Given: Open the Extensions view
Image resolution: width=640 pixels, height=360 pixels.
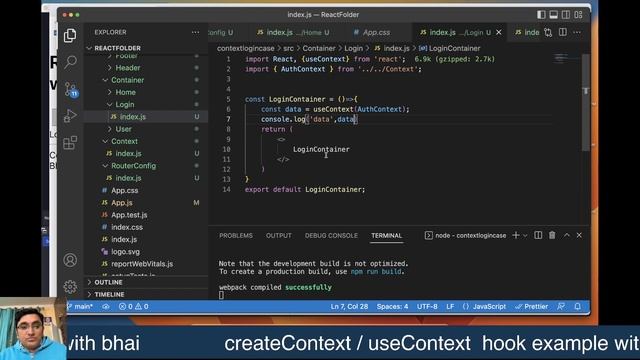Looking at the screenshot, I should point(70,142).
